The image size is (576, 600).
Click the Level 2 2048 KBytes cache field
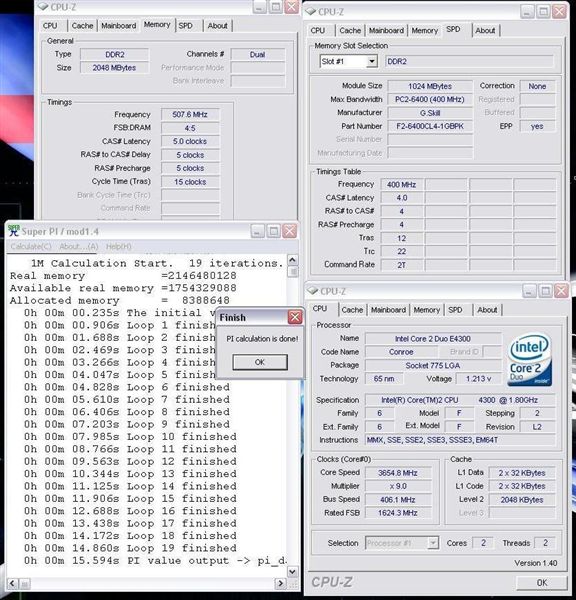pos(522,499)
